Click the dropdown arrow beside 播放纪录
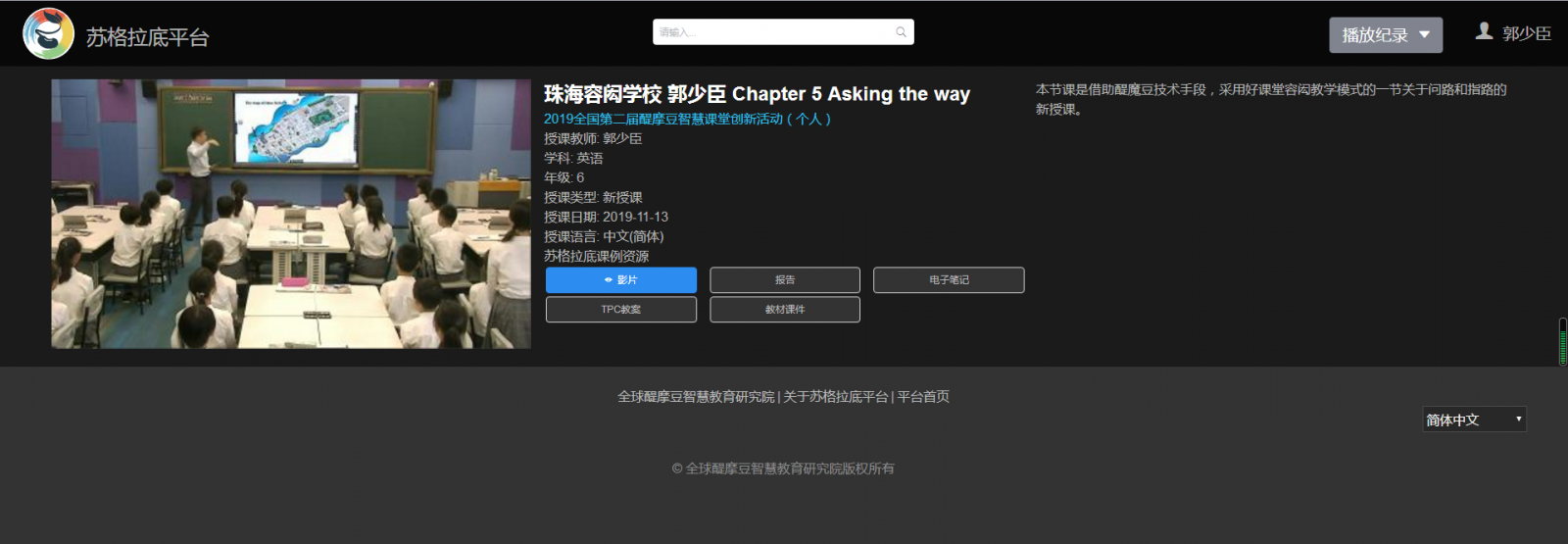1568x544 pixels. click(1424, 35)
